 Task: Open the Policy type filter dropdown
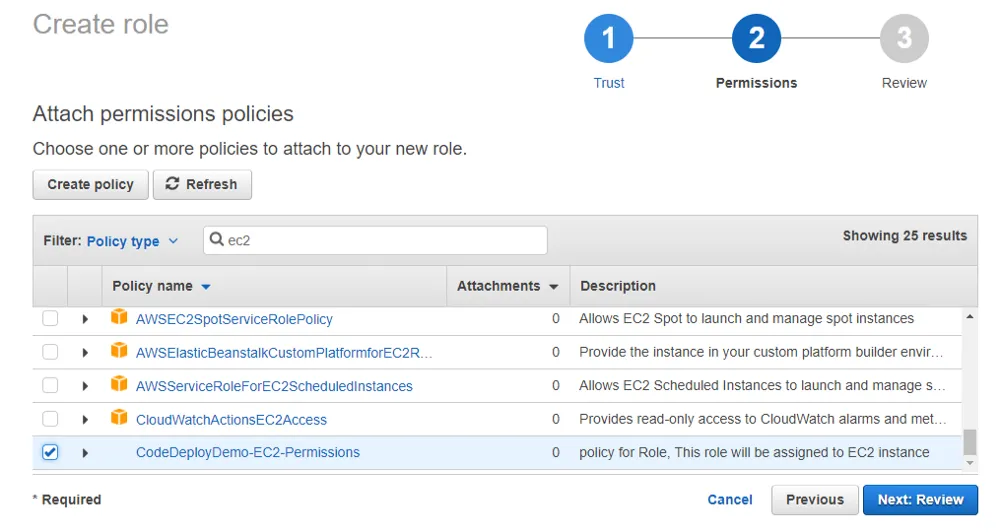tap(132, 241)
